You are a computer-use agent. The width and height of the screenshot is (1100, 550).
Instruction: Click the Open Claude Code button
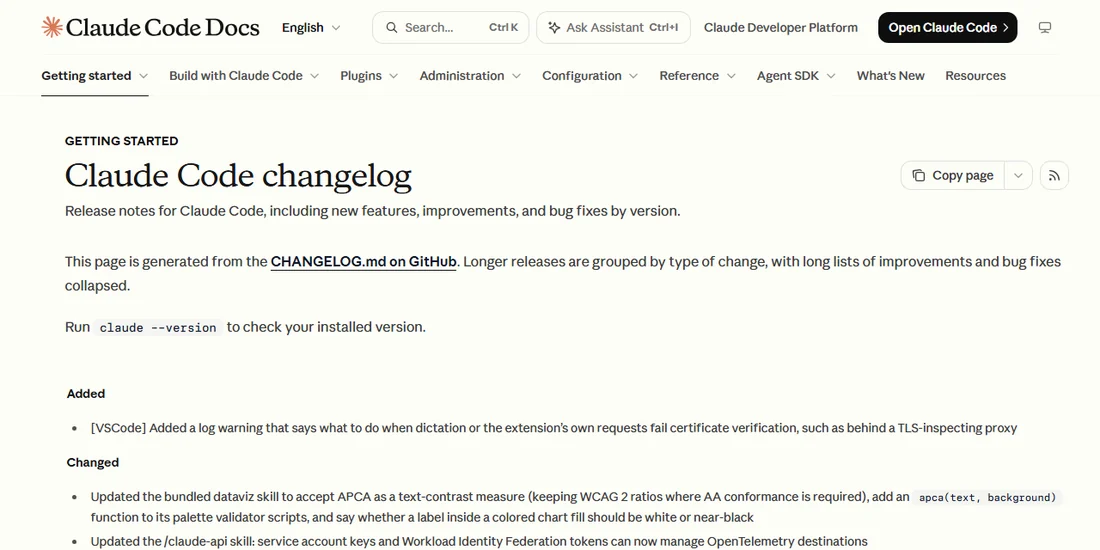[x=948, y=27]
